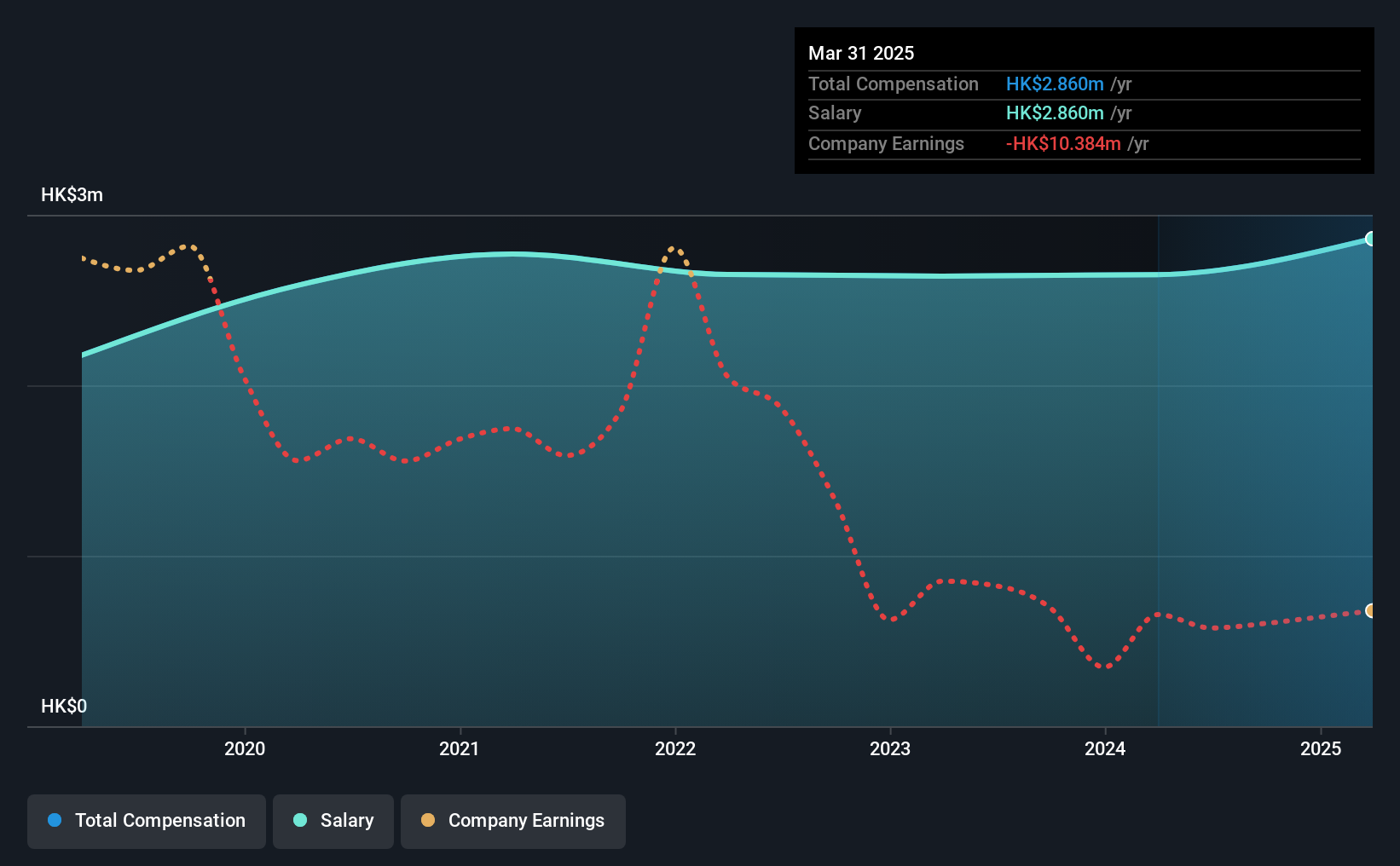1400x866 pixels.
Task: Click the HK$2.860m Salary value in tooltip
Action: pyautogui.click(x=1055, y=113)
